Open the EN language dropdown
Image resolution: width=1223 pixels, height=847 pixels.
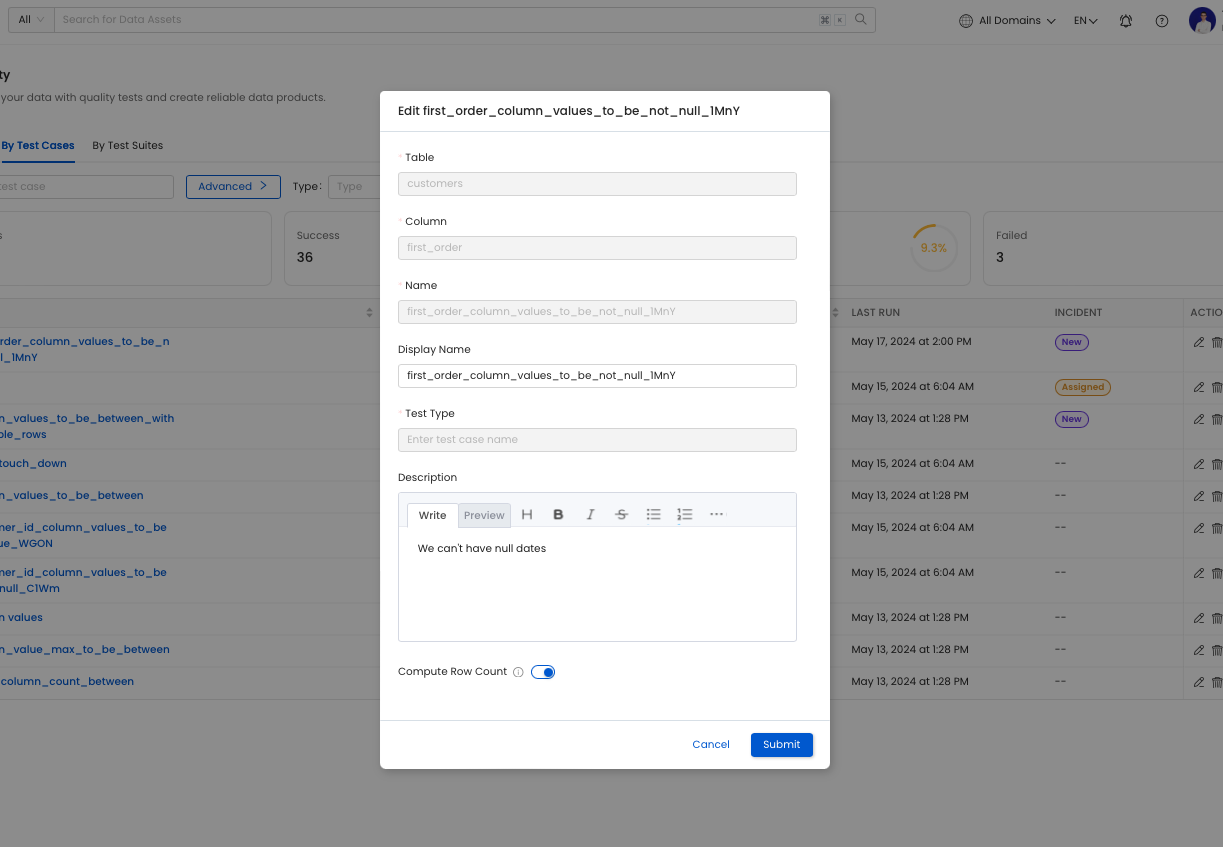(1086, 21)
